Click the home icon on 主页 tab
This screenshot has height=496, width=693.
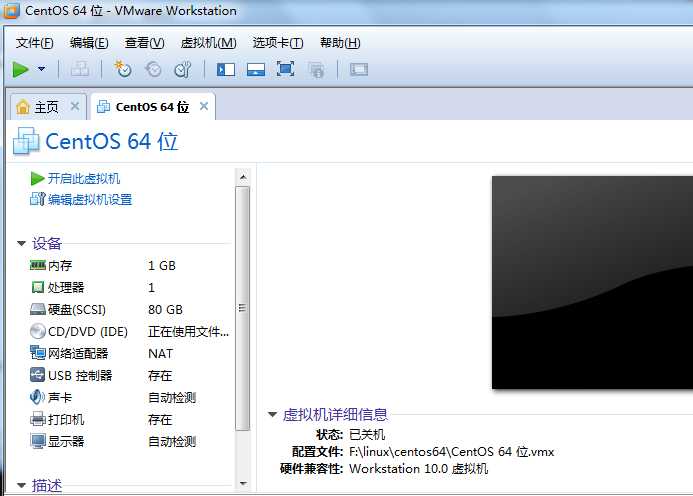click(x=23, y=107)
